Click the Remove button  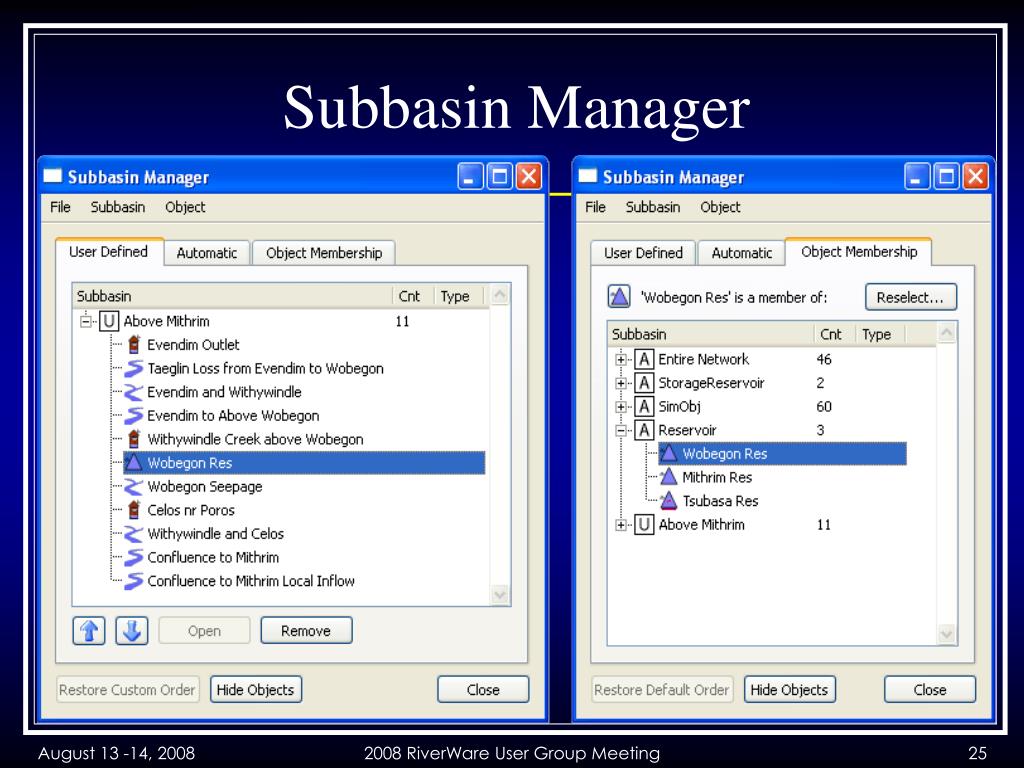(x=306, y=631)
